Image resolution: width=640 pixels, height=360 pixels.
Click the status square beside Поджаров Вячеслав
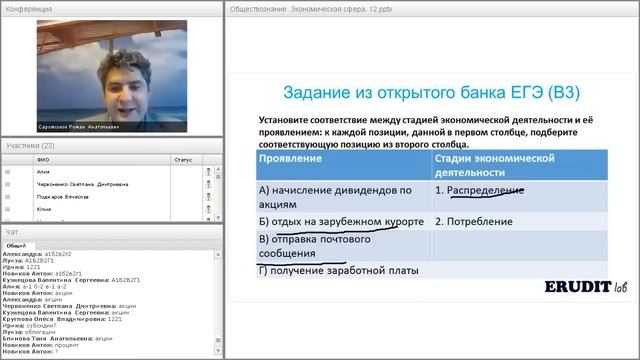pos(7,197)
